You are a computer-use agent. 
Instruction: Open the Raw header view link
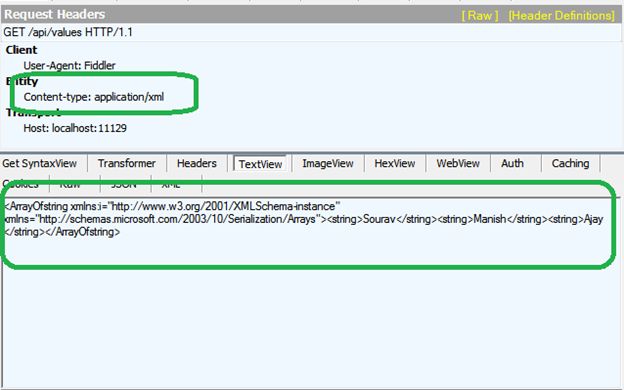point(480,16)
